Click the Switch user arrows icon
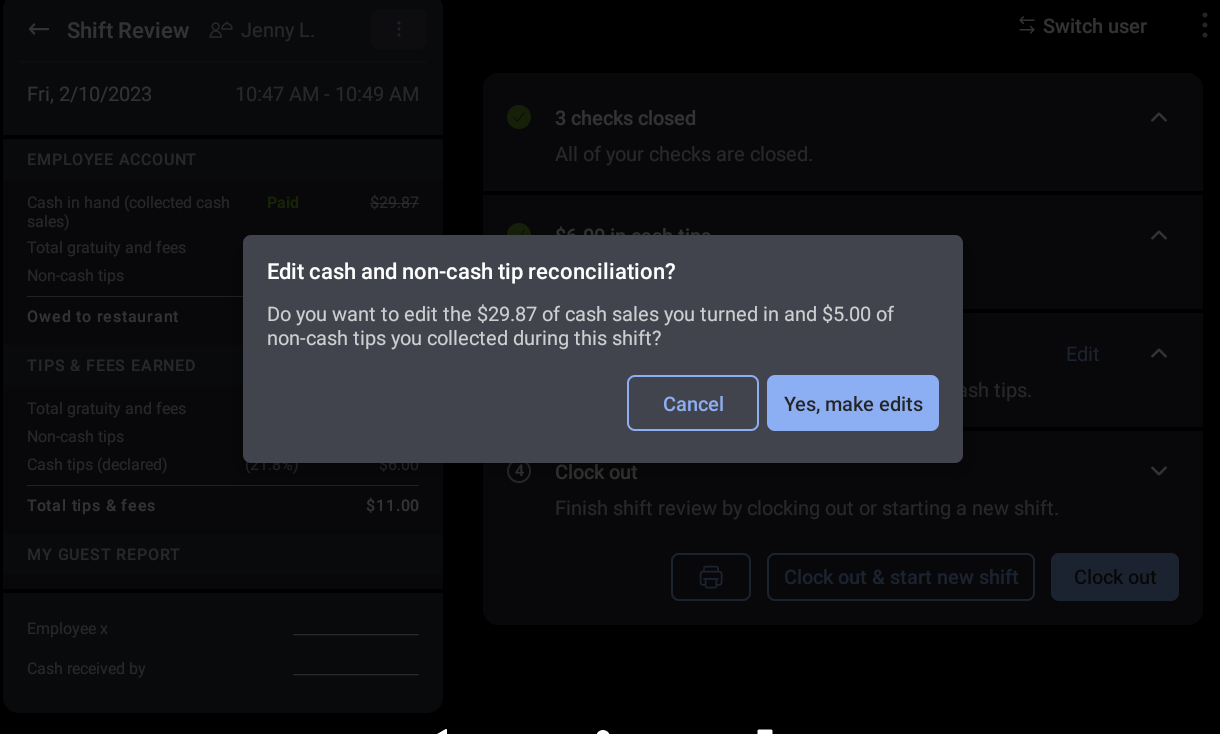1220x734 pixels. tap(1025, 26)
